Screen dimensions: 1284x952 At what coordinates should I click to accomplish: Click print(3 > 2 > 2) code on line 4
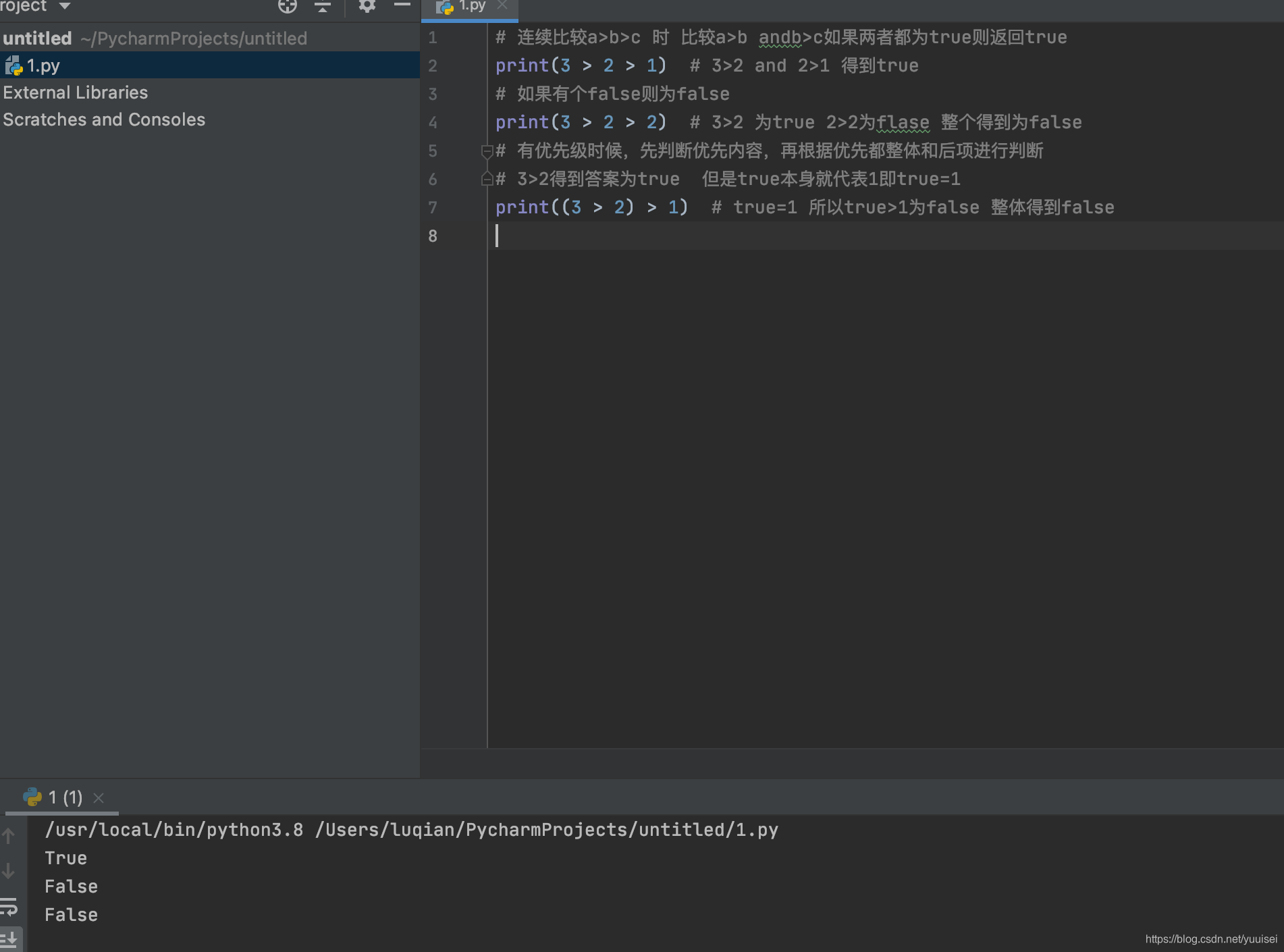(581, 122)
